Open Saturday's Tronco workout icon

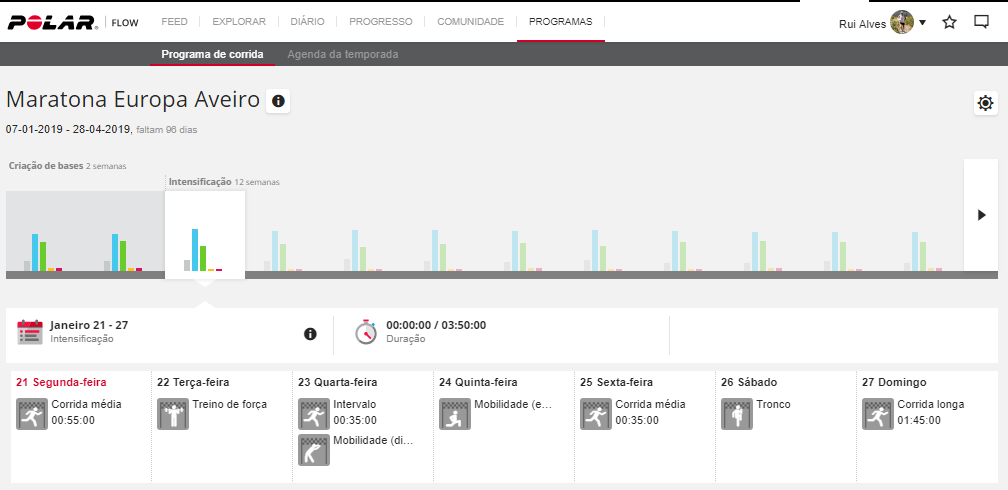point(737,414)
